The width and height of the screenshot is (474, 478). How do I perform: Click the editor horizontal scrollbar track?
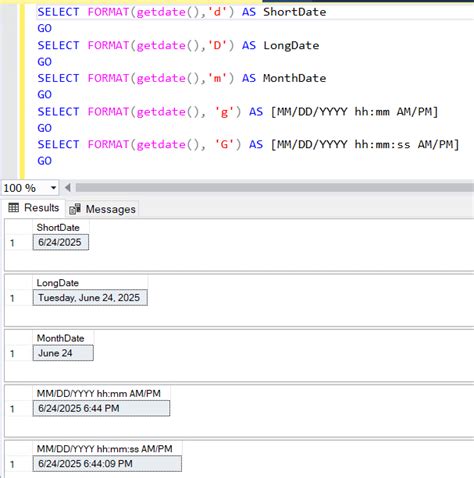(x=275, y=188)
